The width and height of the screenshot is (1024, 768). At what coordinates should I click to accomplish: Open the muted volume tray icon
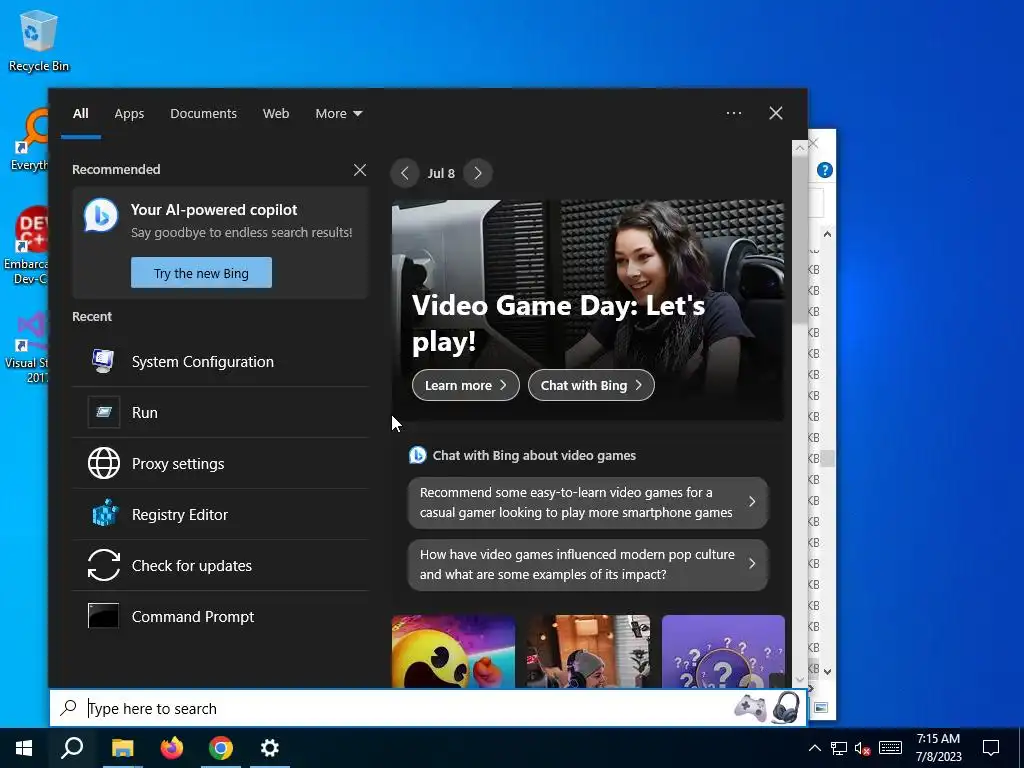click(x=863, y=748)
